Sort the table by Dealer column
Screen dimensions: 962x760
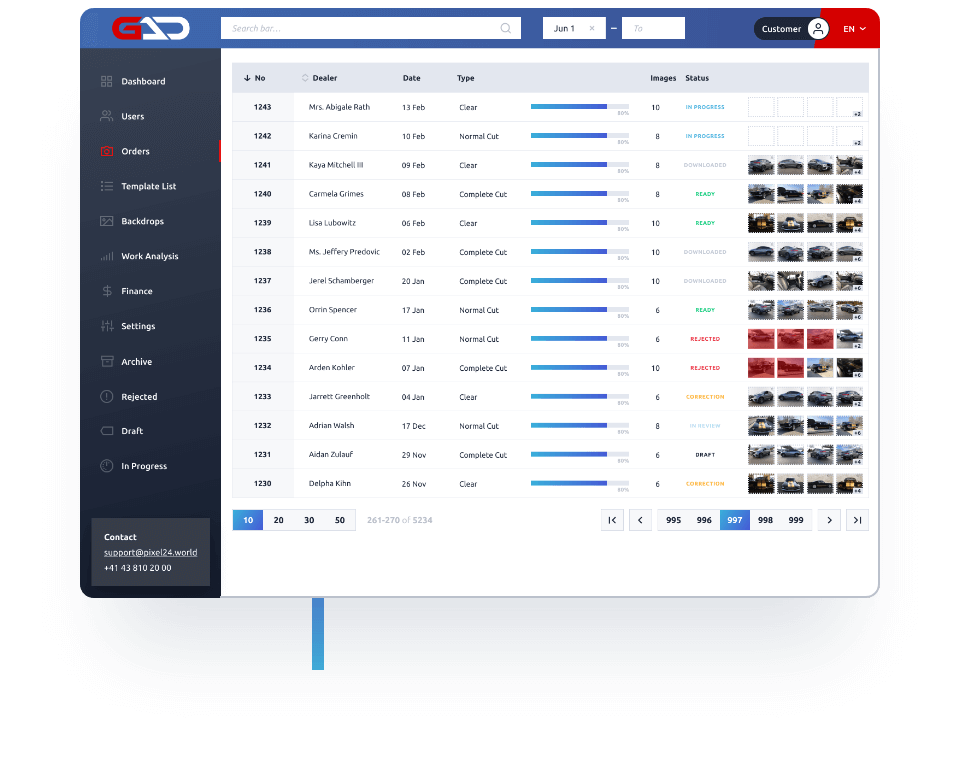[x=319, y=78]
